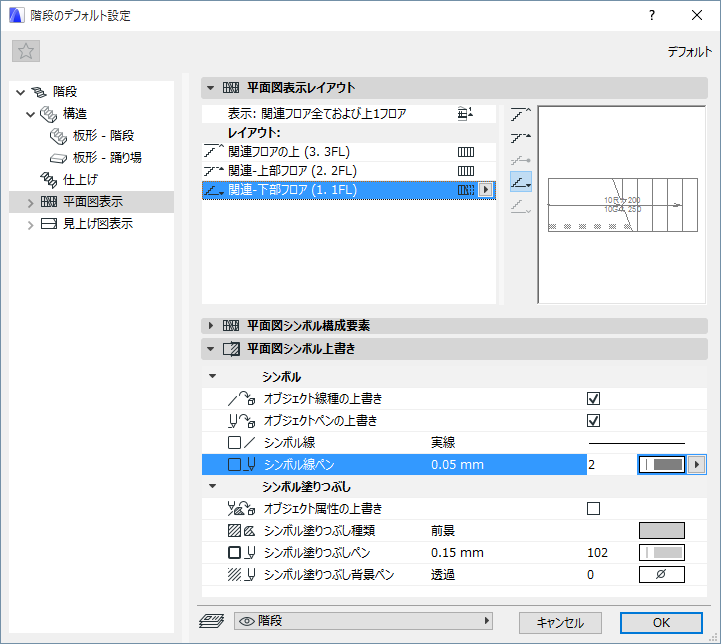Select 平面図表示 in the tree
721x644 pixels.
click(93, 202)
